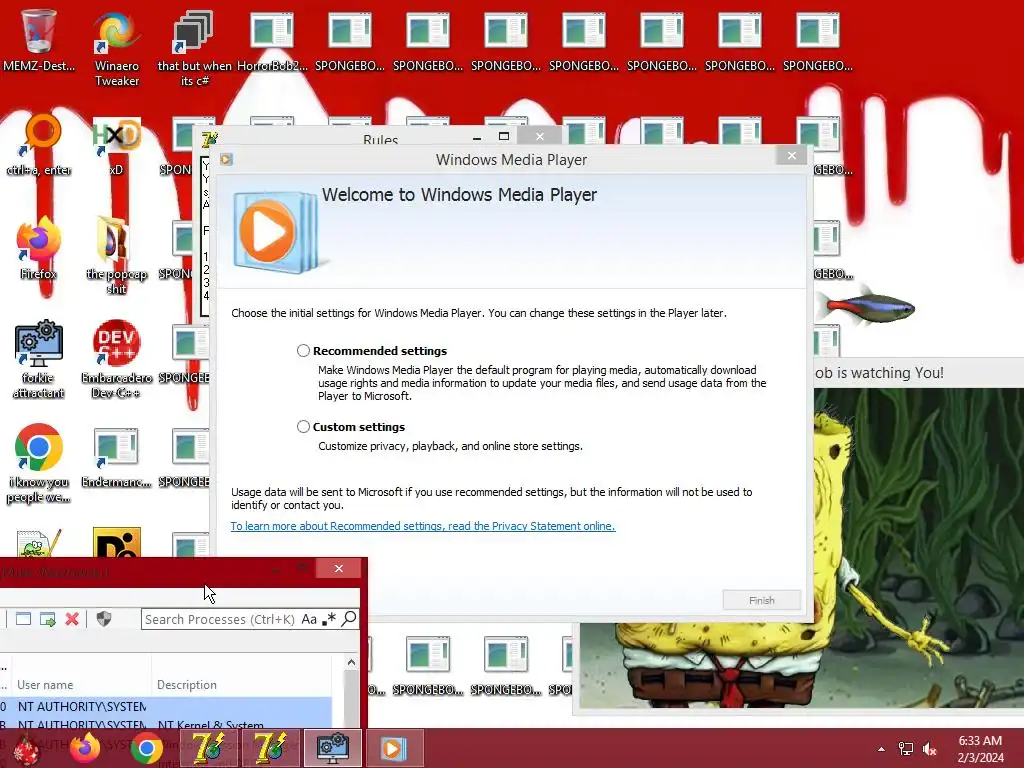Click the large Windows Media Player logo
The height and width of the screenshot is (768, 1024).
click(x=276, y=232)
